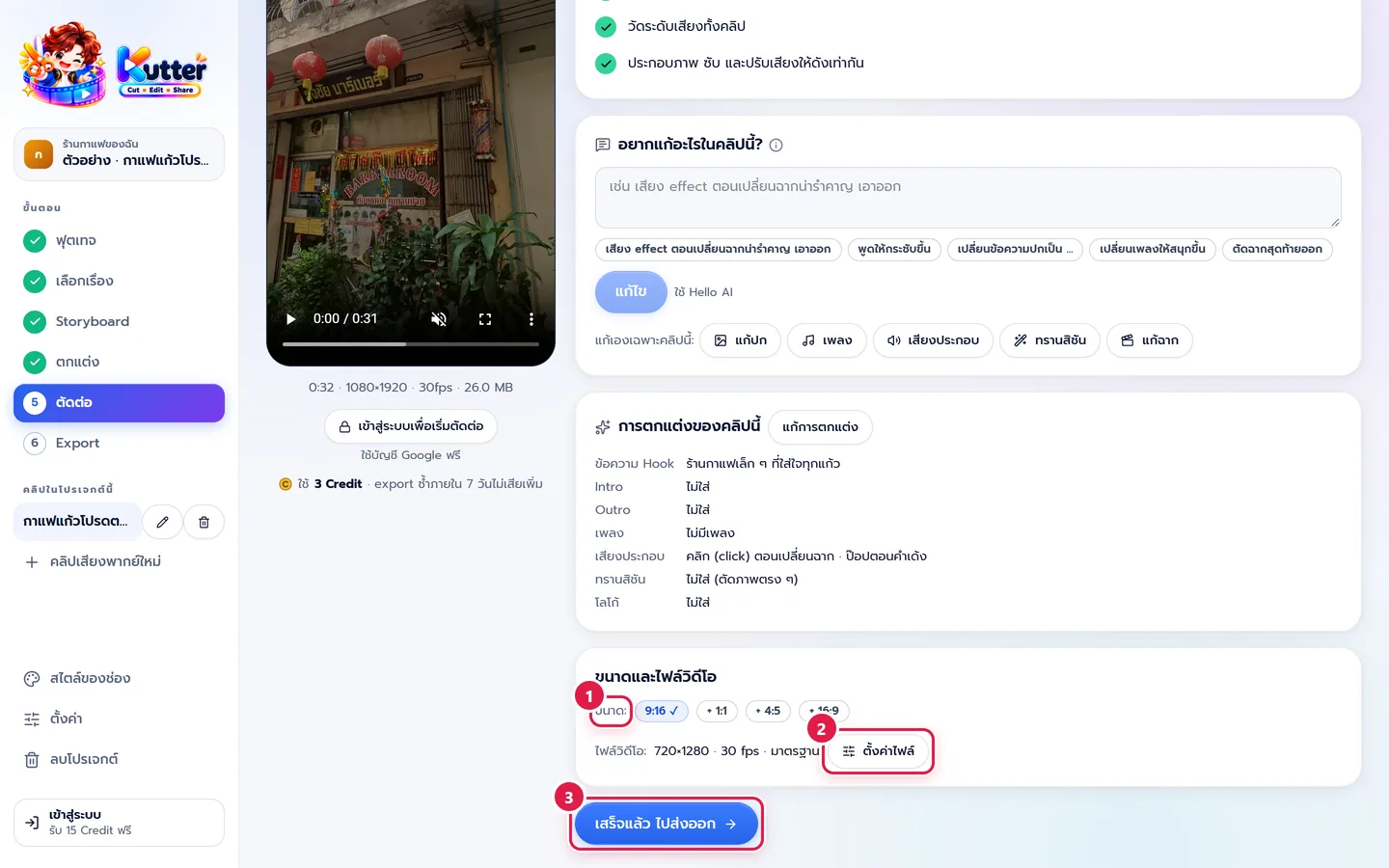
Task: Choose the เปลี่ยนข้อความปกเป็น ... suggestion chip
Action: click(x=1015, y=249)
